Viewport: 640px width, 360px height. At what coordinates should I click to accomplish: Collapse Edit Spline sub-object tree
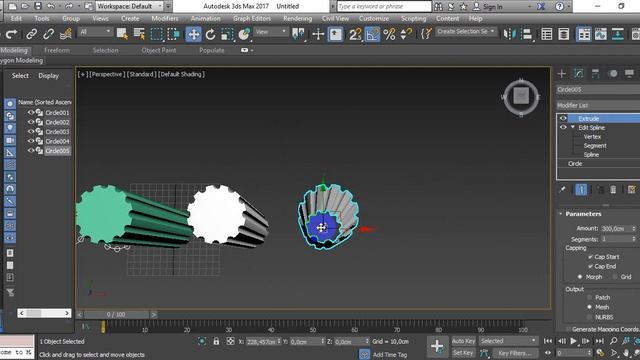573,127
